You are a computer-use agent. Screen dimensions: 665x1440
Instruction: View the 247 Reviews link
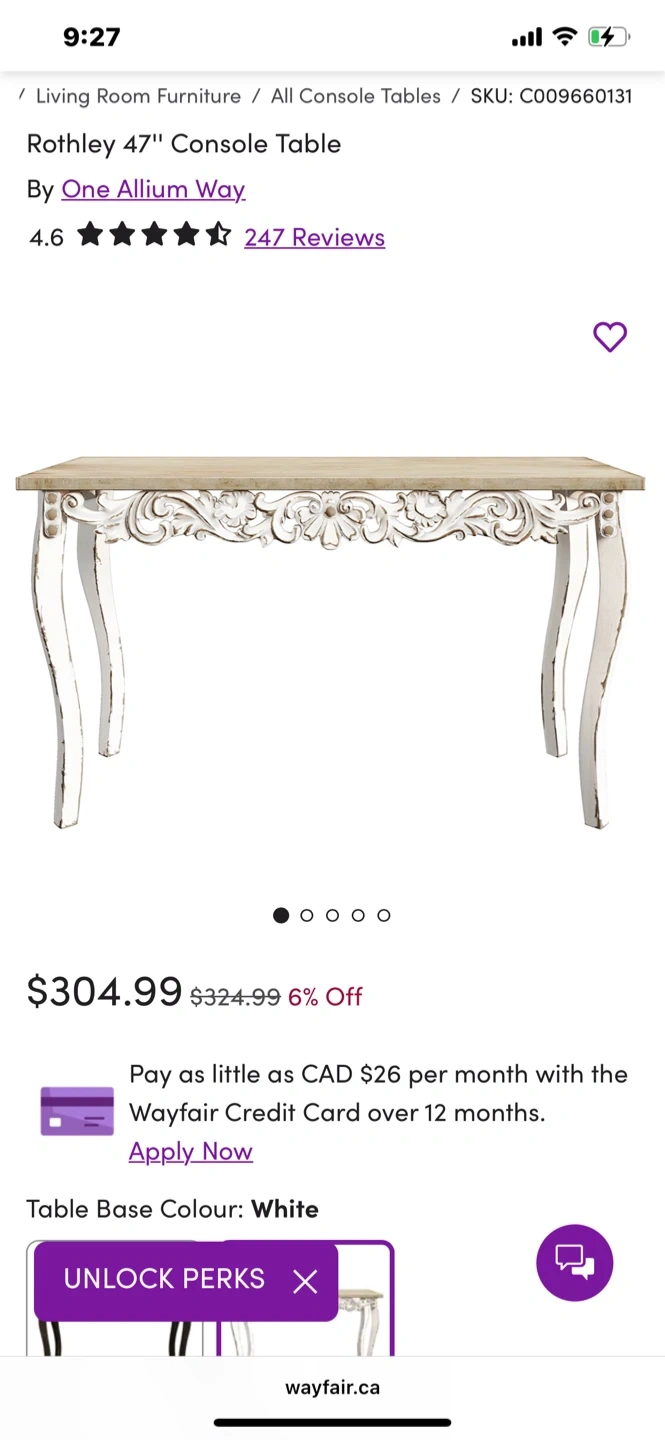(x=315, y=237)
